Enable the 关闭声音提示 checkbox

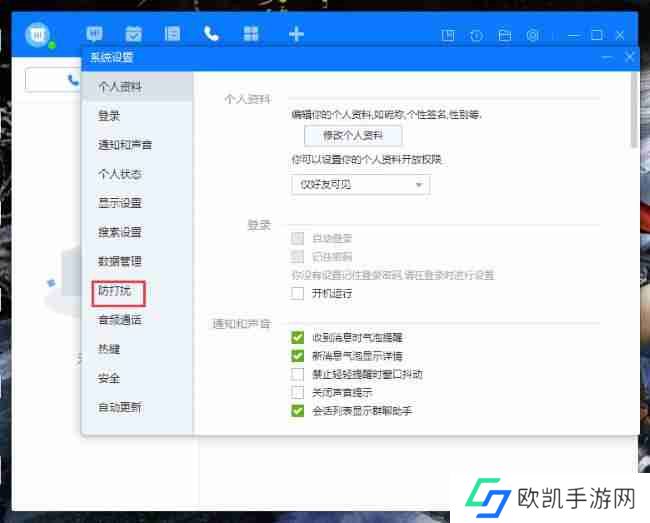(x=297, y=392)
